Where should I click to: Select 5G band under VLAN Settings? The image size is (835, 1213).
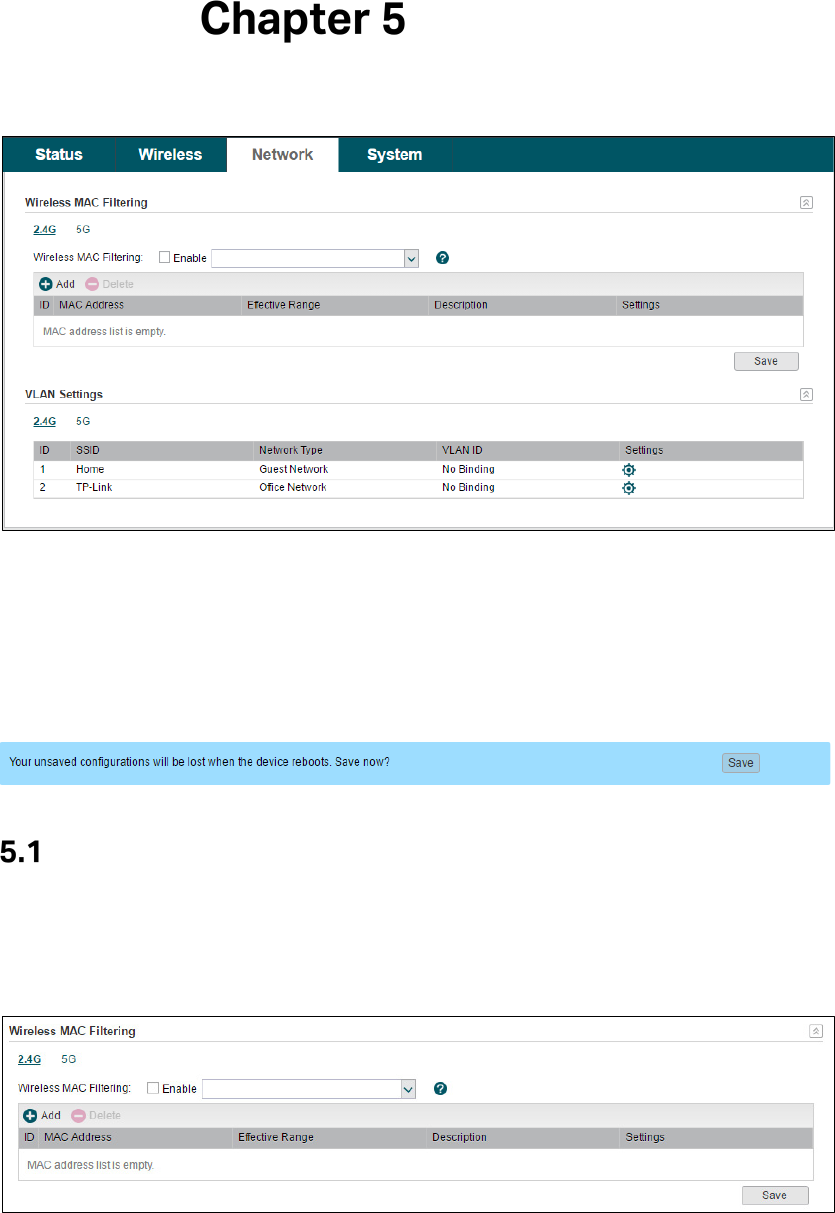coord(83,421)
